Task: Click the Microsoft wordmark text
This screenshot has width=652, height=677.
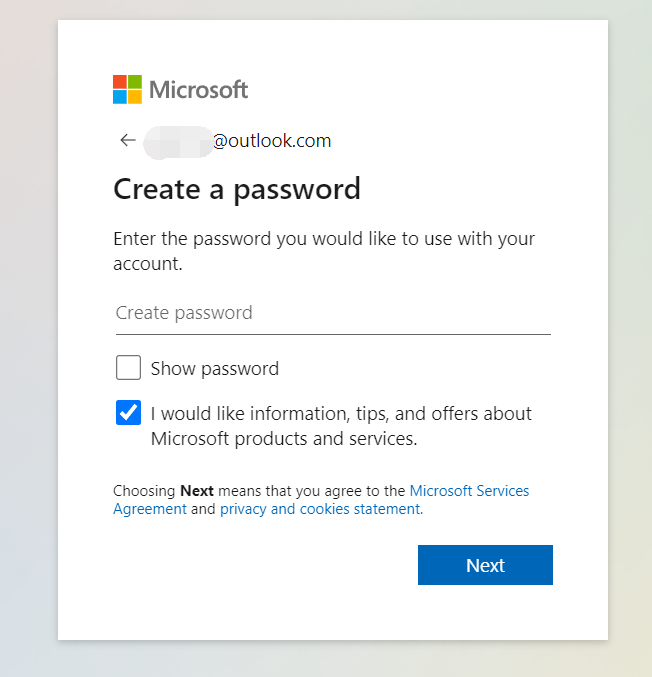Action: point(199,90)
